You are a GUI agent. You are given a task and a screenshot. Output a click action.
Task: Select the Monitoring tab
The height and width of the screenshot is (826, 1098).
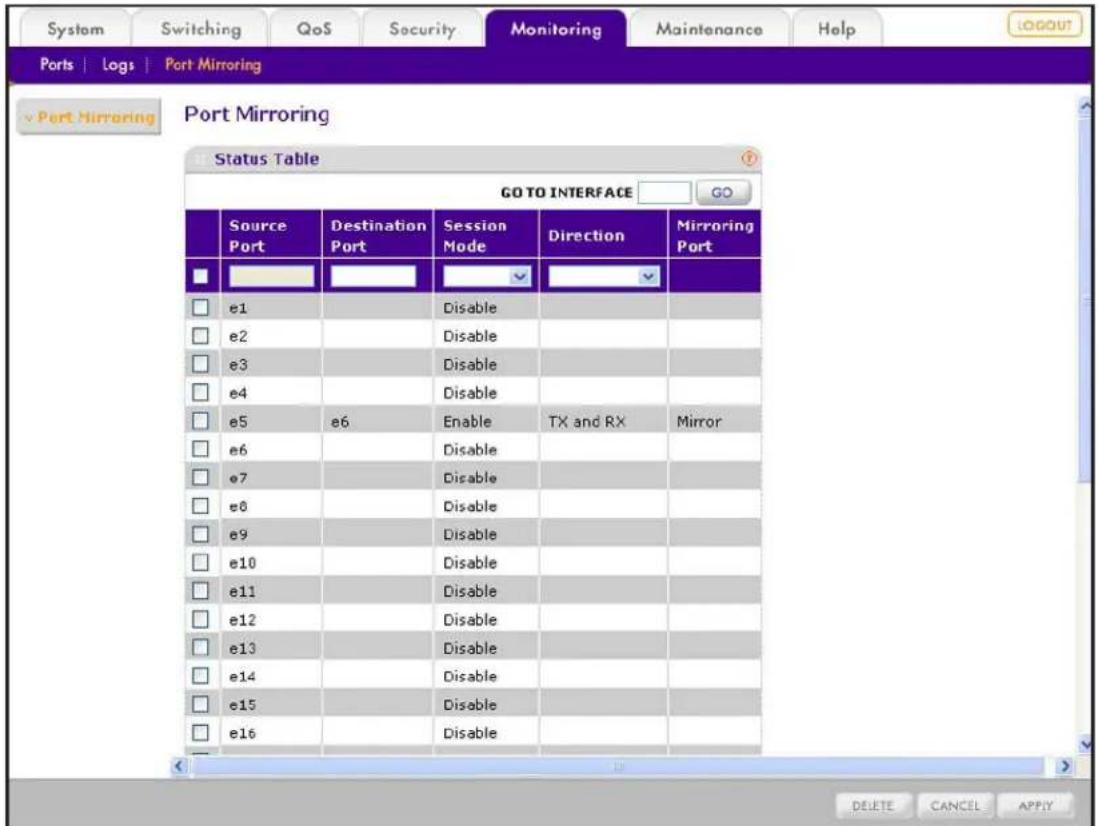(556, 29)
